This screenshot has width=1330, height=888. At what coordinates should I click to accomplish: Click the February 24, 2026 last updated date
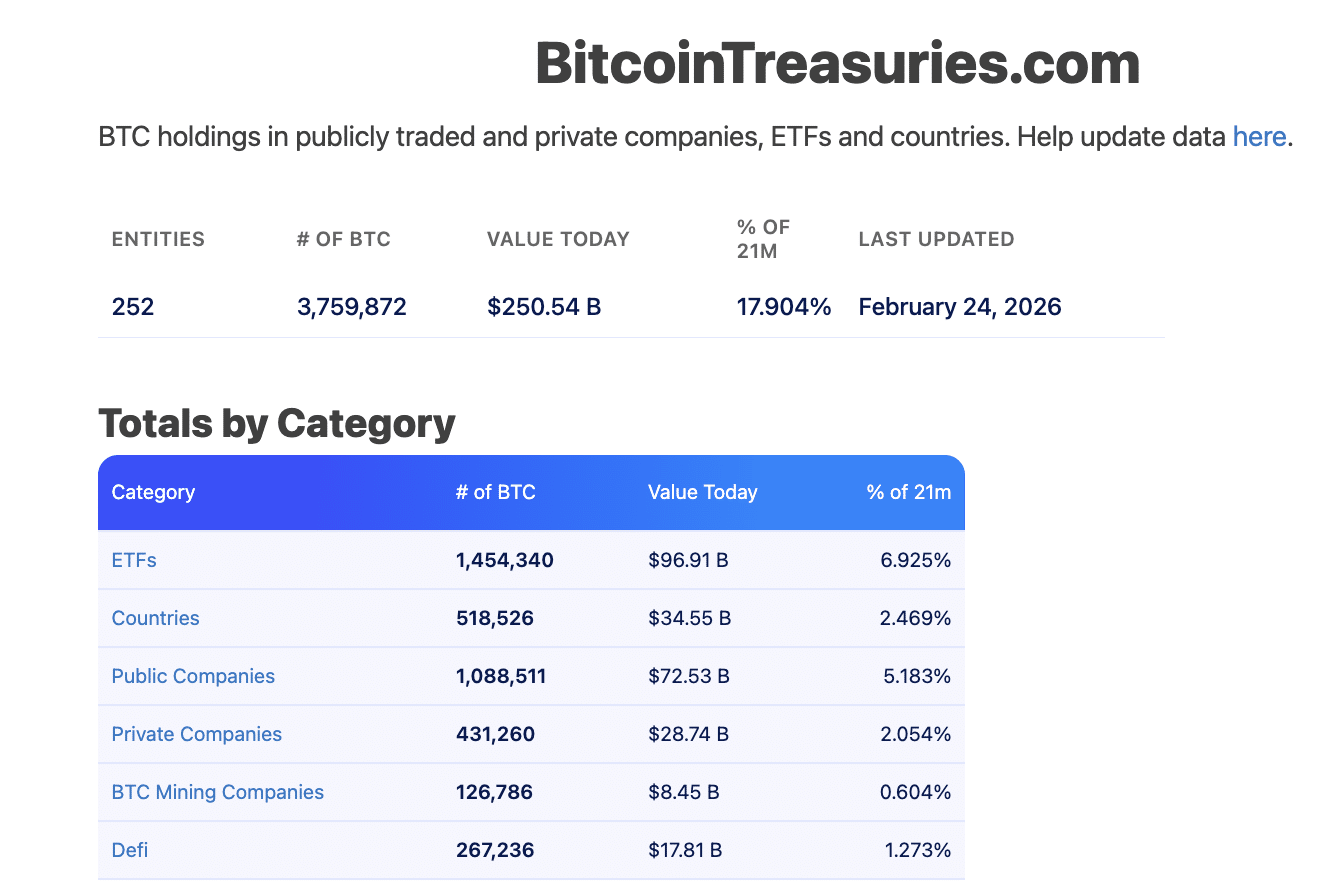tap(960, 307)
